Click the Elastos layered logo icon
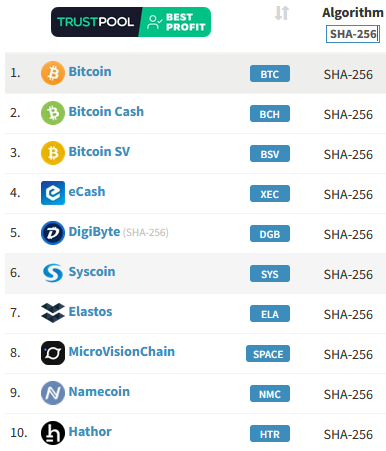Image resolution: width=386 pixels, height=451 pixels. 53,313
